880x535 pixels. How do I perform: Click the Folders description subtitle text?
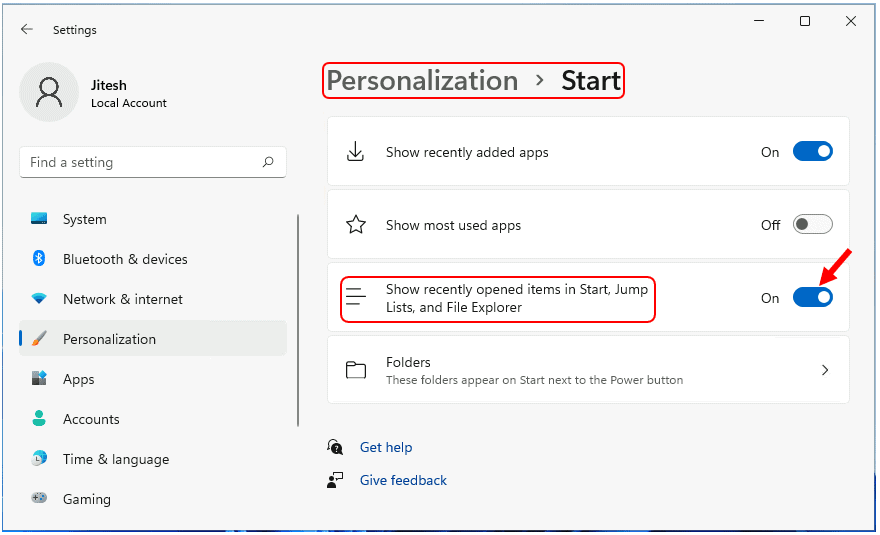pos(534,380)
